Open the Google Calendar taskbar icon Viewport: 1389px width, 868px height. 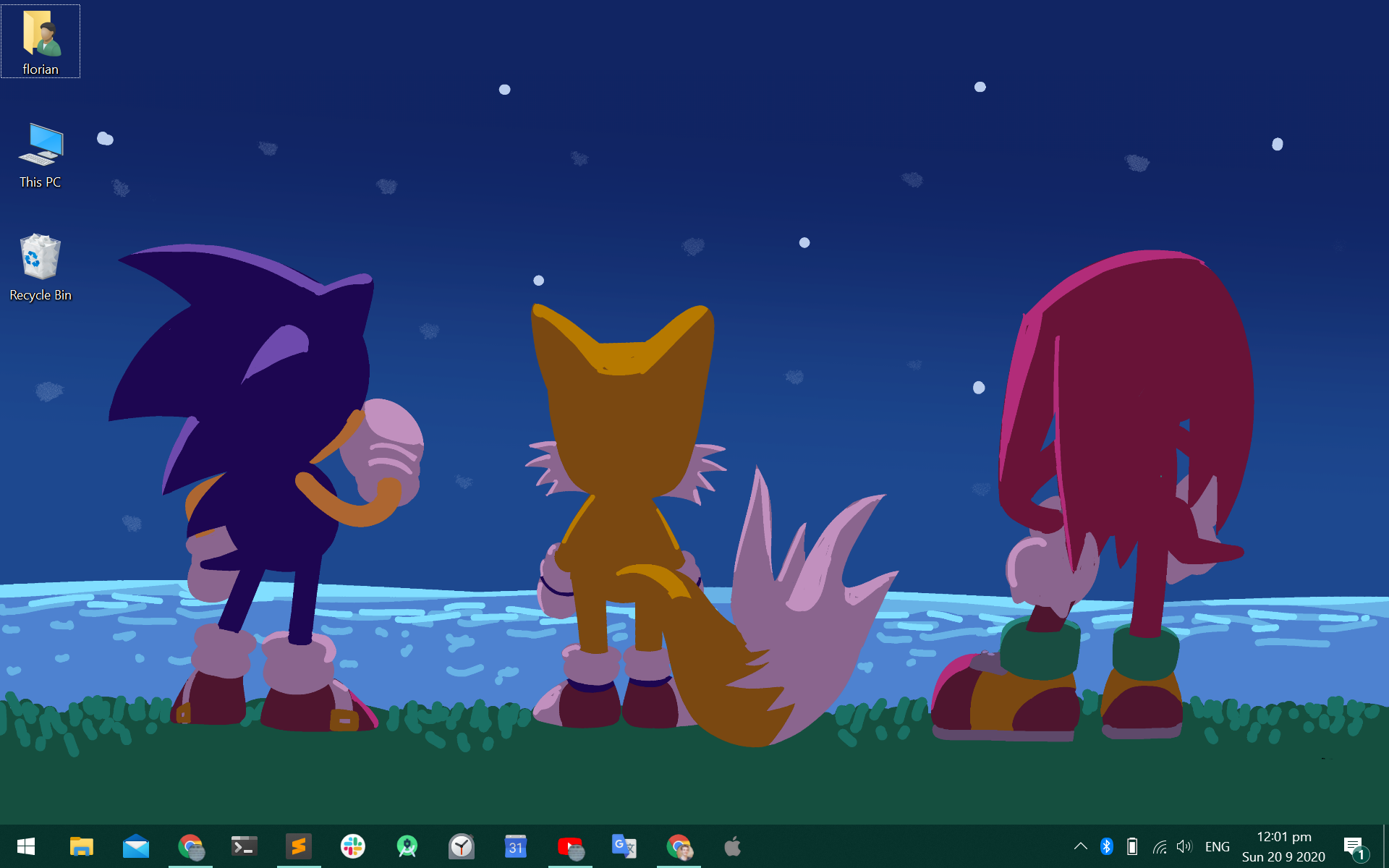[x=515, y=846]
